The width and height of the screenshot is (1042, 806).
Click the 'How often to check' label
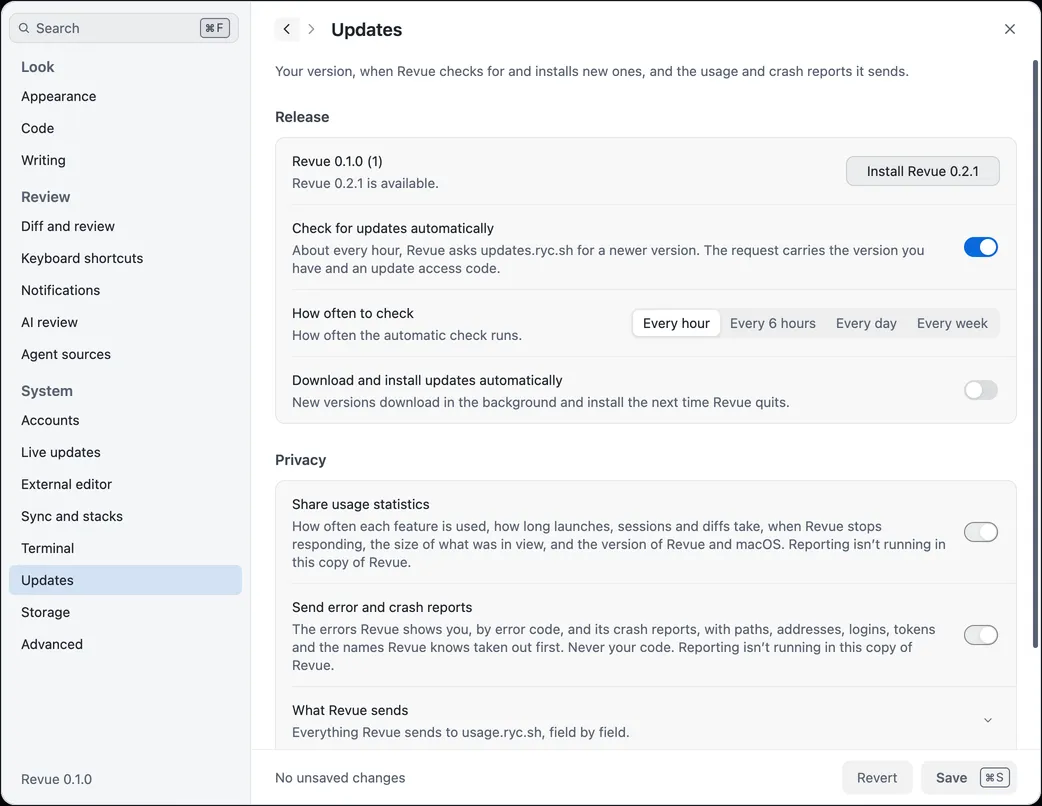[352, 313]
